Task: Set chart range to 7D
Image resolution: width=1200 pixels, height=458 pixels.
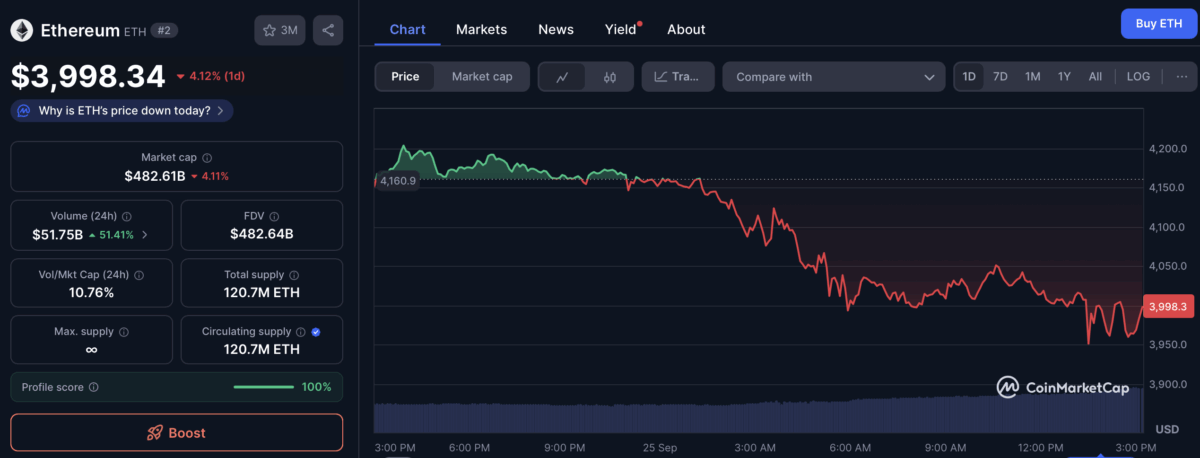Action: point(1000,77)
